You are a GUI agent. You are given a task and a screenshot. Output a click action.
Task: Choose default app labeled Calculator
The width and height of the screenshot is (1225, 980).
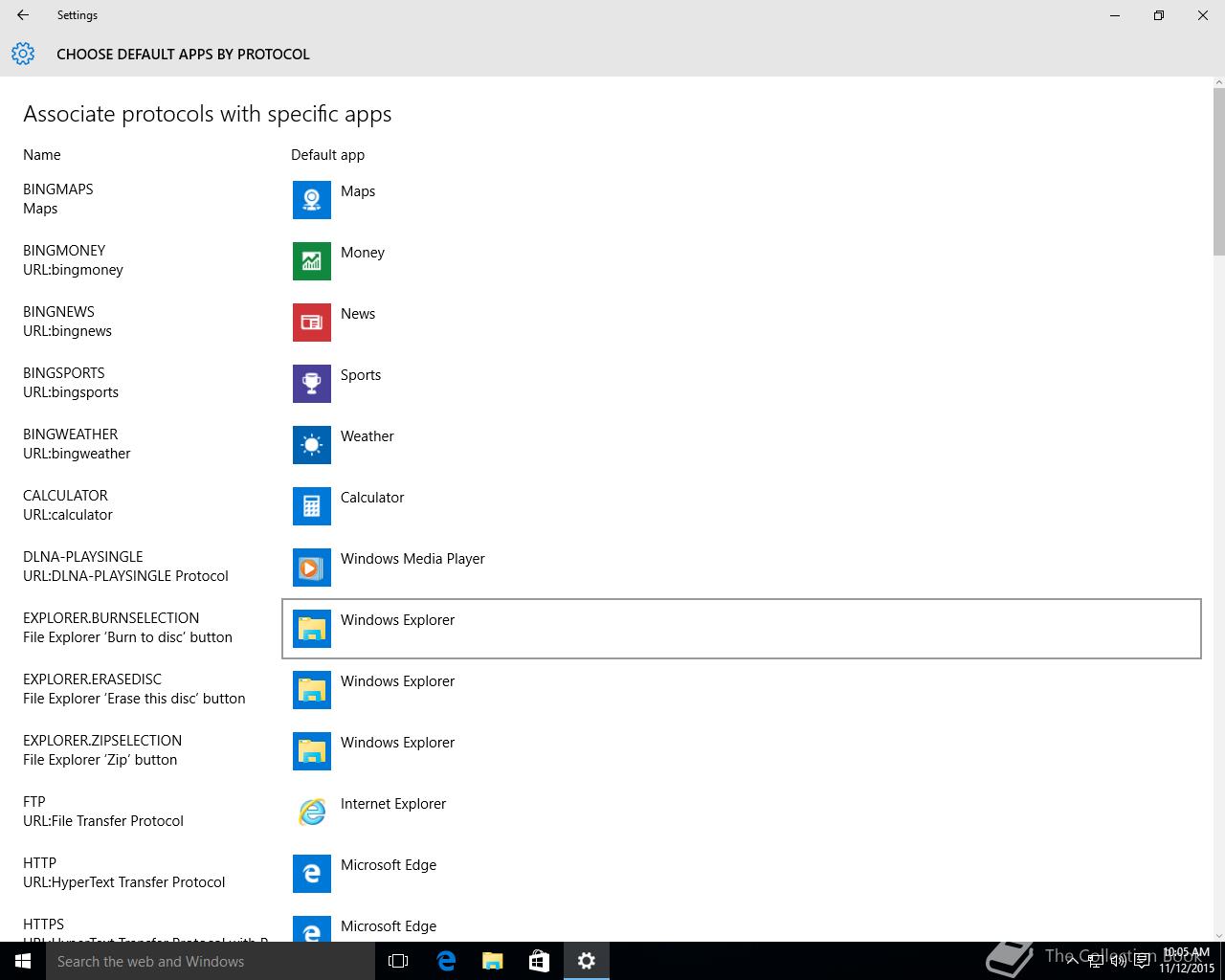pos(372,498)
